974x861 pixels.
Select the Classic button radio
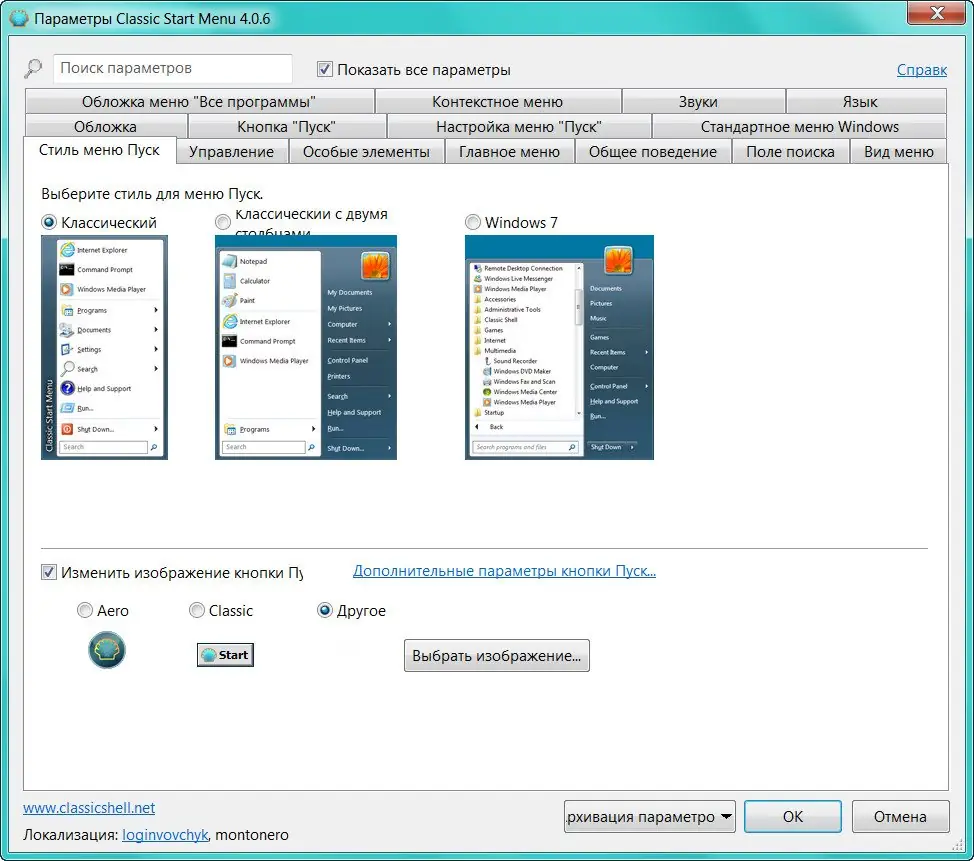click(196, 611)
